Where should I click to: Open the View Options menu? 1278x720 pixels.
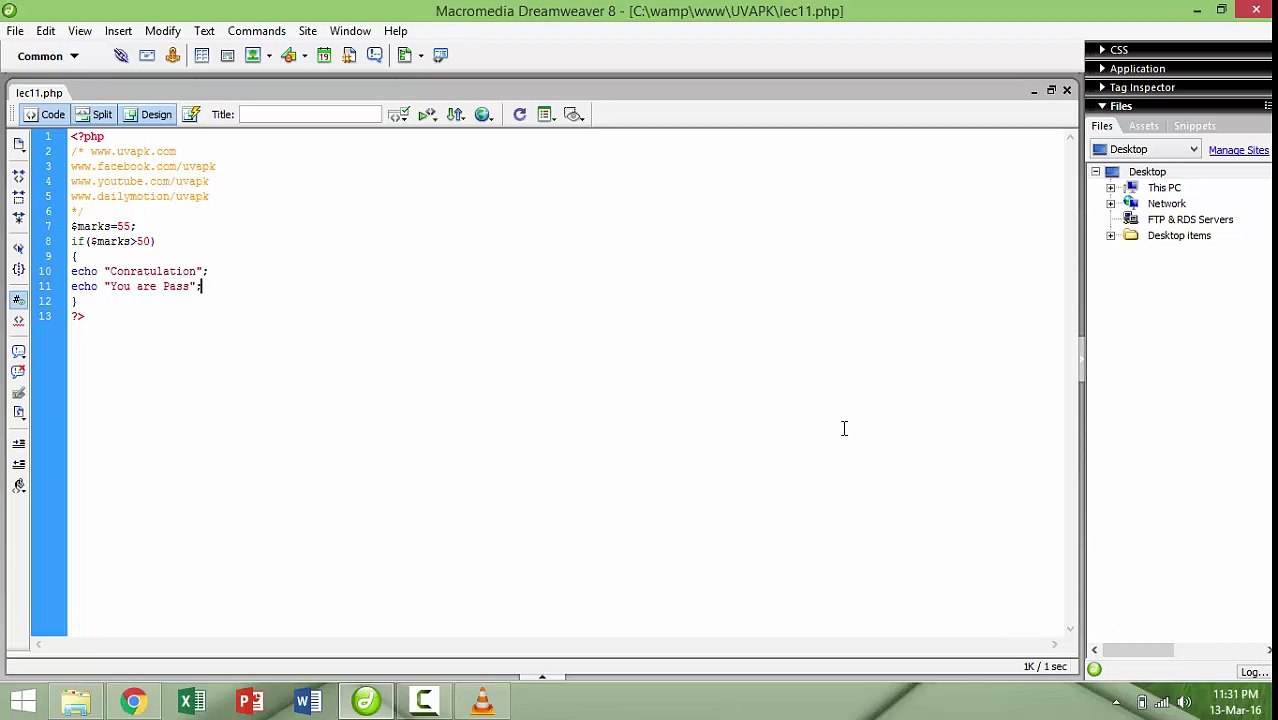coord(546,115)
